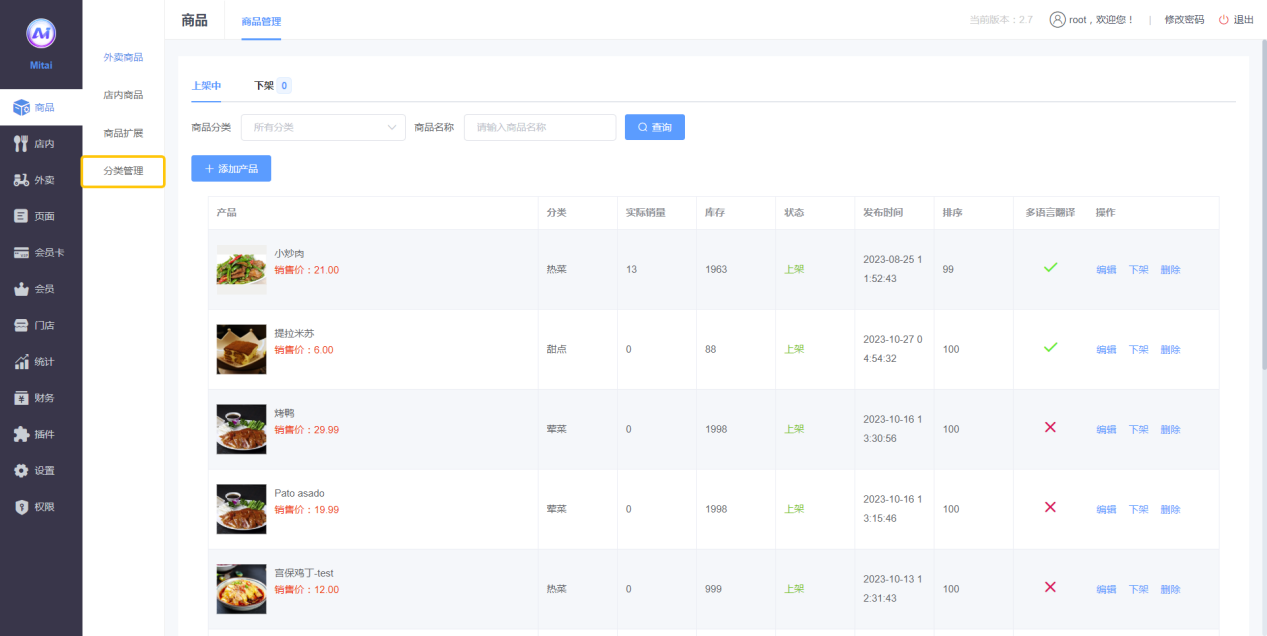Click the 烤鸭 product thumbnail

pos(242,429)
